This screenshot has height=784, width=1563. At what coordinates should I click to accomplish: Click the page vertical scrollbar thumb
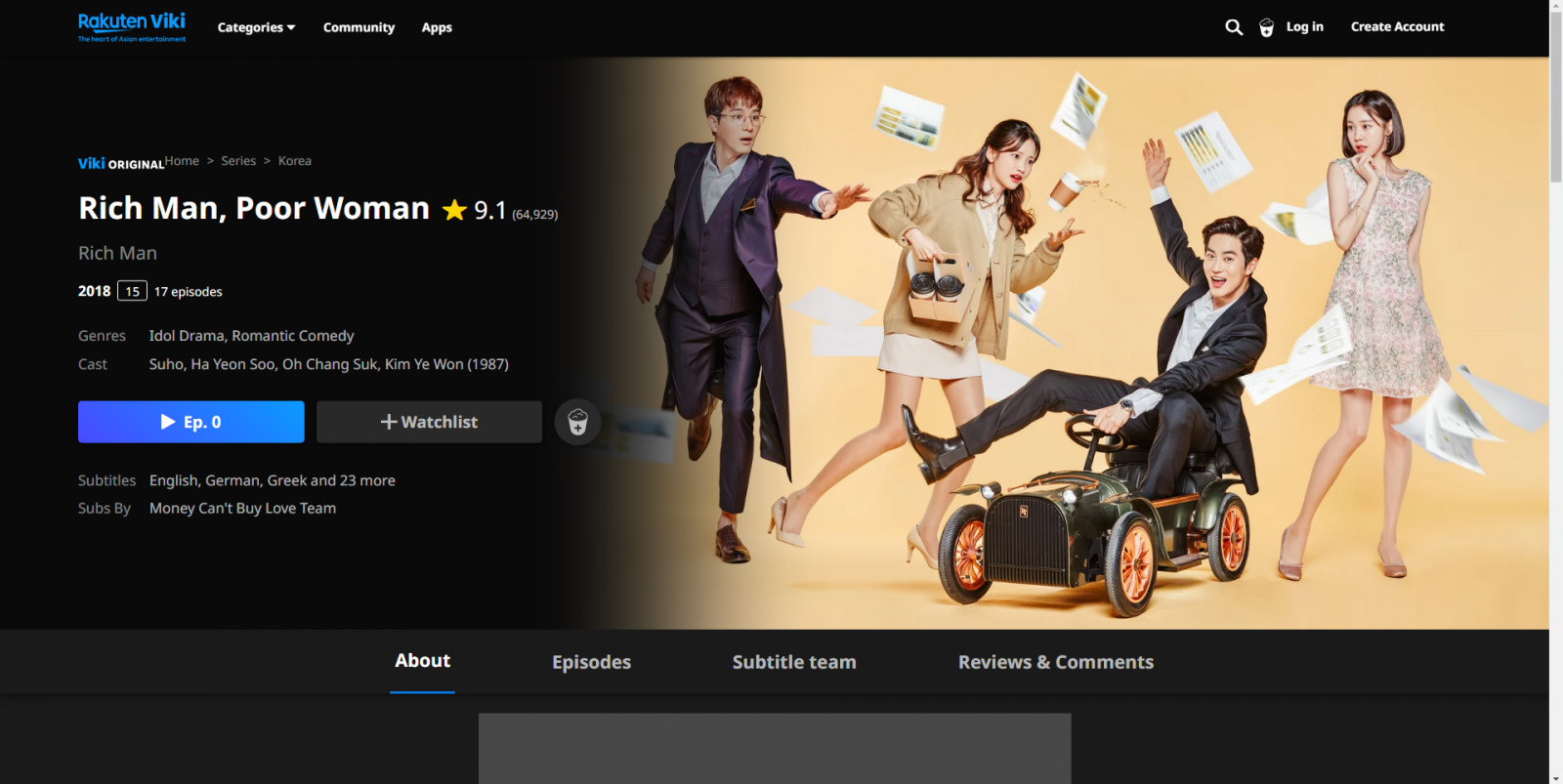pyautogui.click(x=1556, y=98)
